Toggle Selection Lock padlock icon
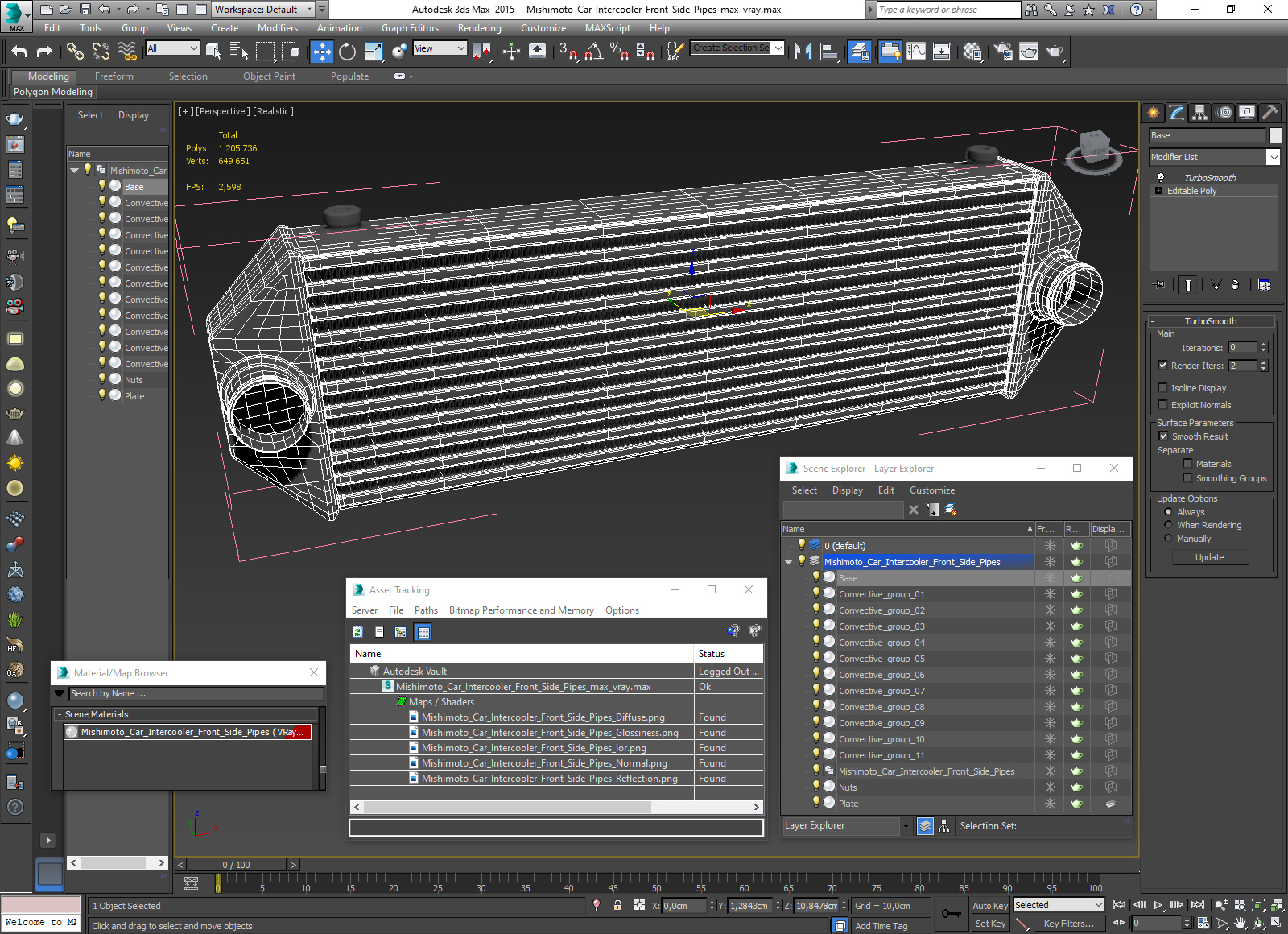Screen dimensions: 1288x934 617,905
